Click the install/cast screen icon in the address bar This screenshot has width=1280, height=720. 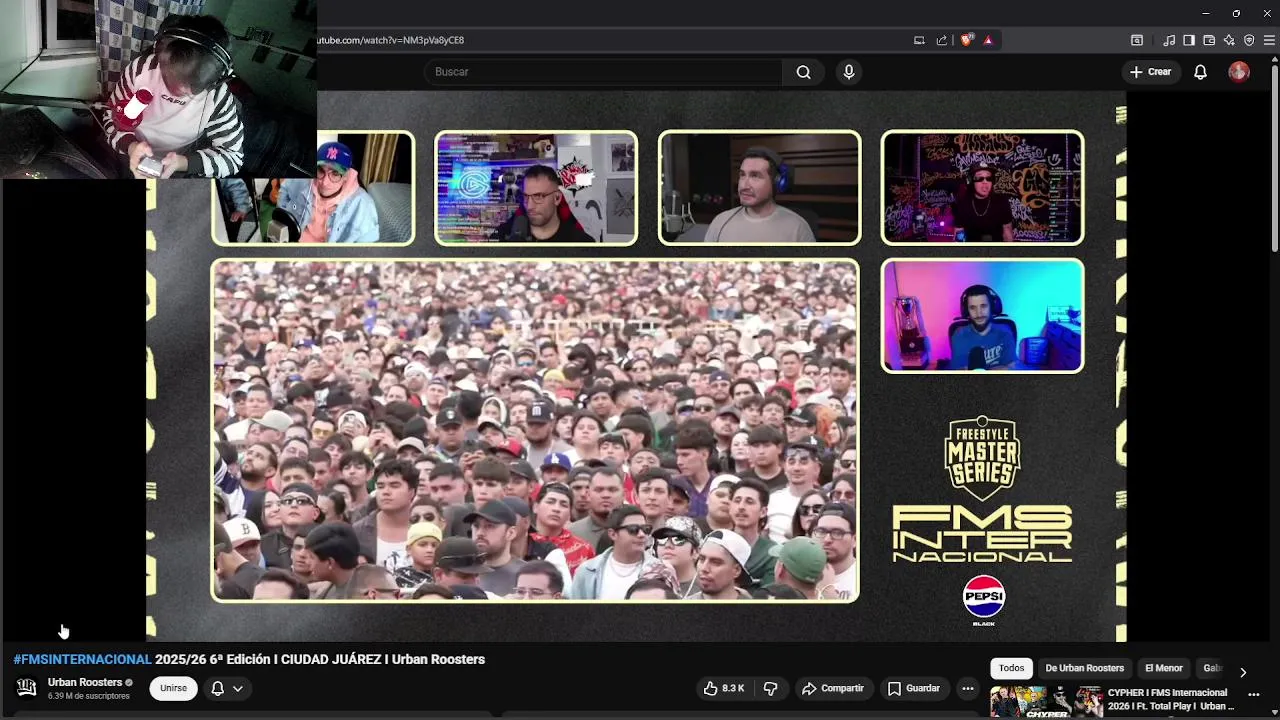pos(919,40)
